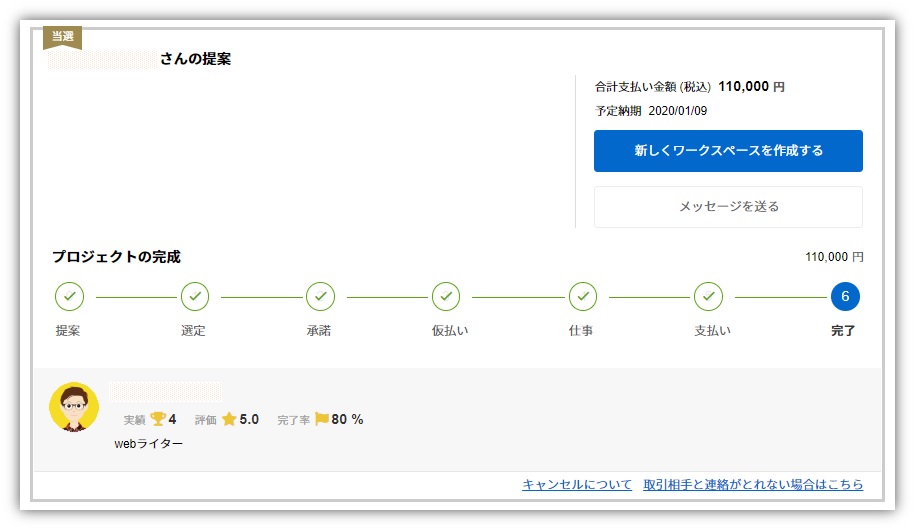Click the 110,000 円 total payment amount
This screenshot has height=530, width=915.
pos(751,87)
